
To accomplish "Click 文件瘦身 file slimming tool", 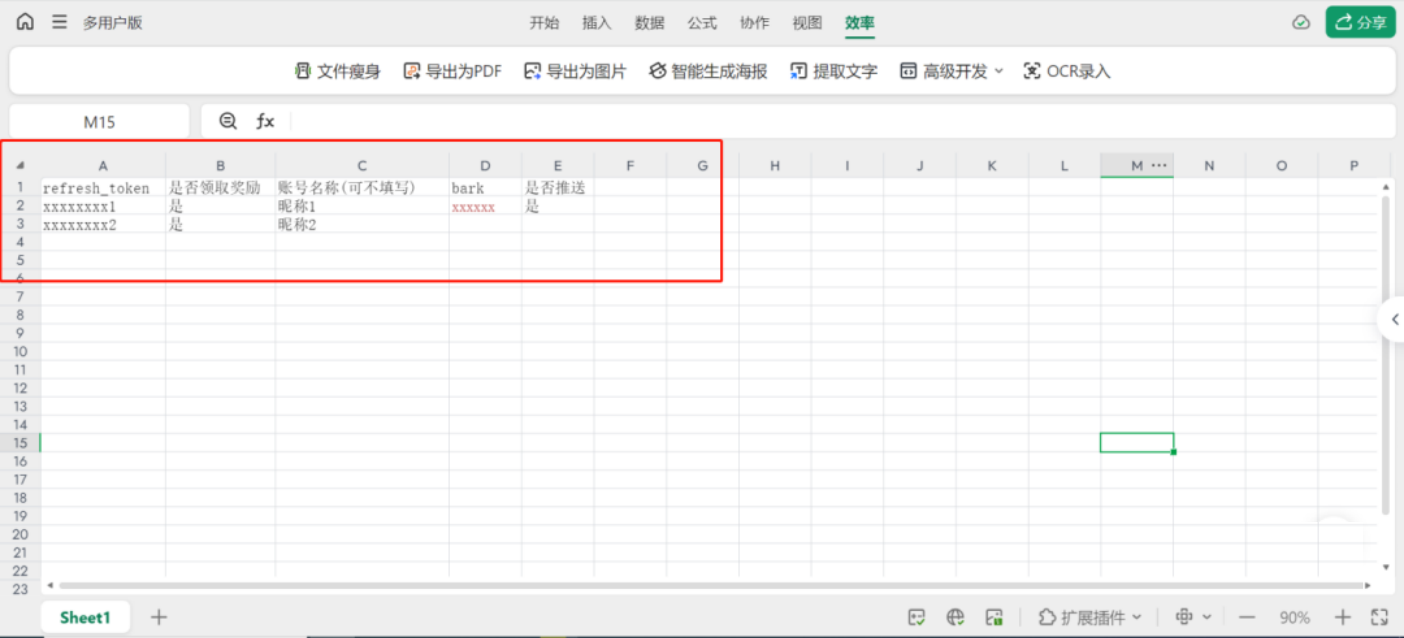I will coord(338,71).
